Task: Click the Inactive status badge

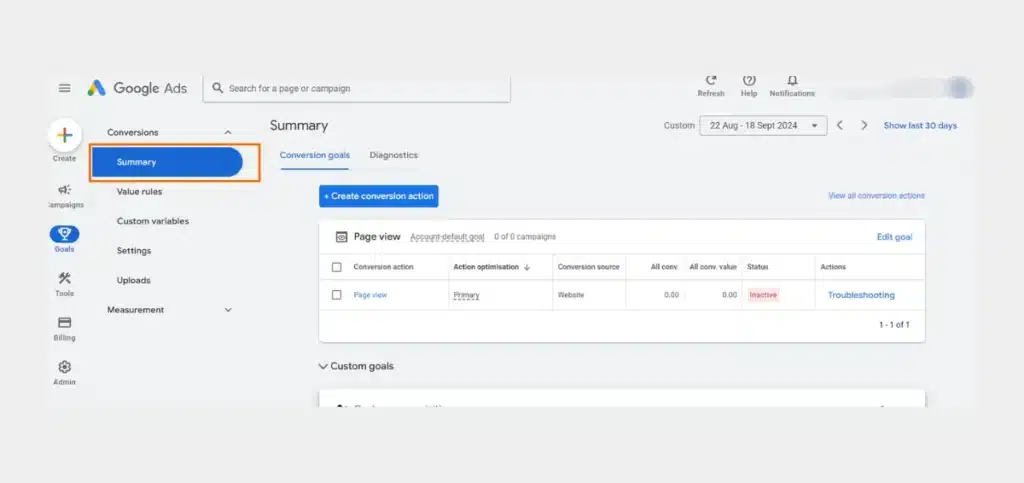Action: (x=763, y=295)
